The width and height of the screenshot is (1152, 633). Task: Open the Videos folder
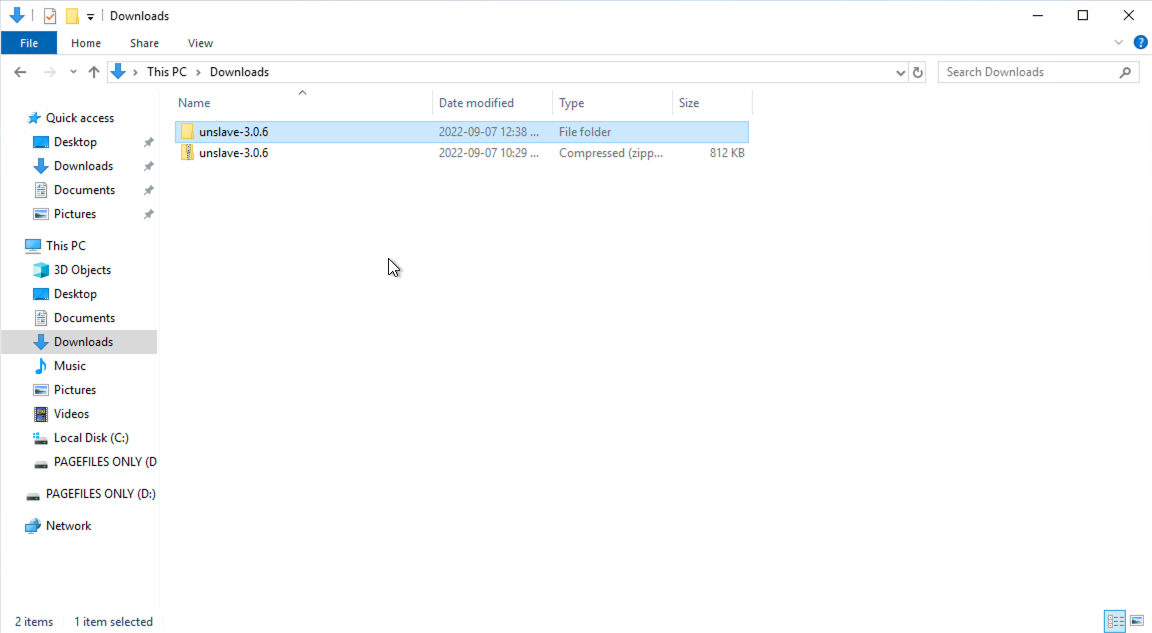[71, 414]
